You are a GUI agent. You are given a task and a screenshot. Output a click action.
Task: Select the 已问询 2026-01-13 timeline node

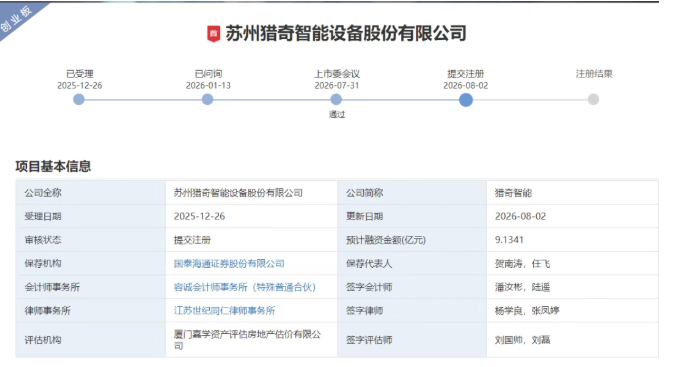pyautogui.click(x=208, y=100)
